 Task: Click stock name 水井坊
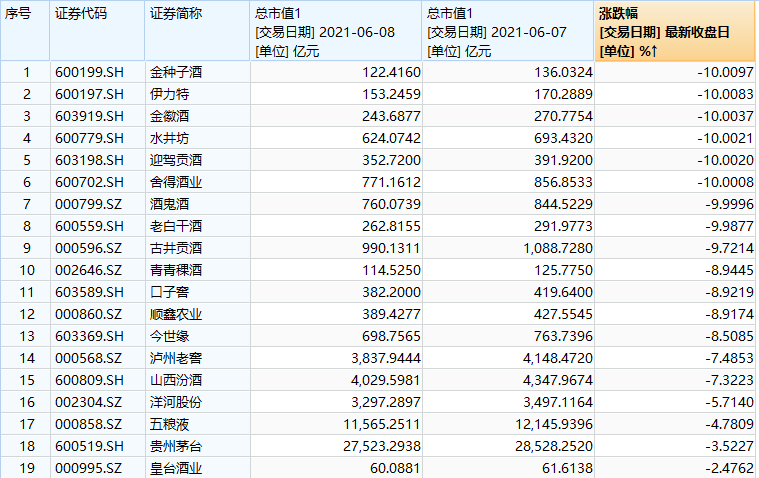[169, 139]
